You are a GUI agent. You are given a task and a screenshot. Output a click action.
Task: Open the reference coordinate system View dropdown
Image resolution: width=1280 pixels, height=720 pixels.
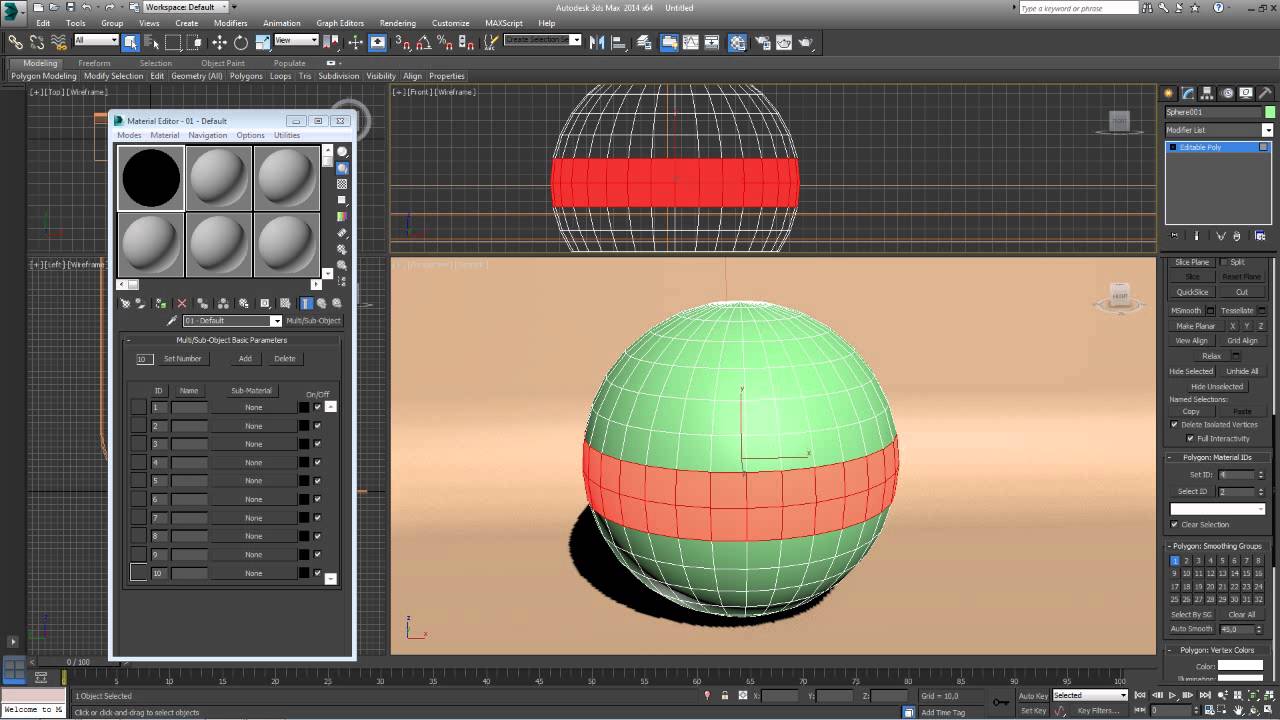click(x=296, y=40)
